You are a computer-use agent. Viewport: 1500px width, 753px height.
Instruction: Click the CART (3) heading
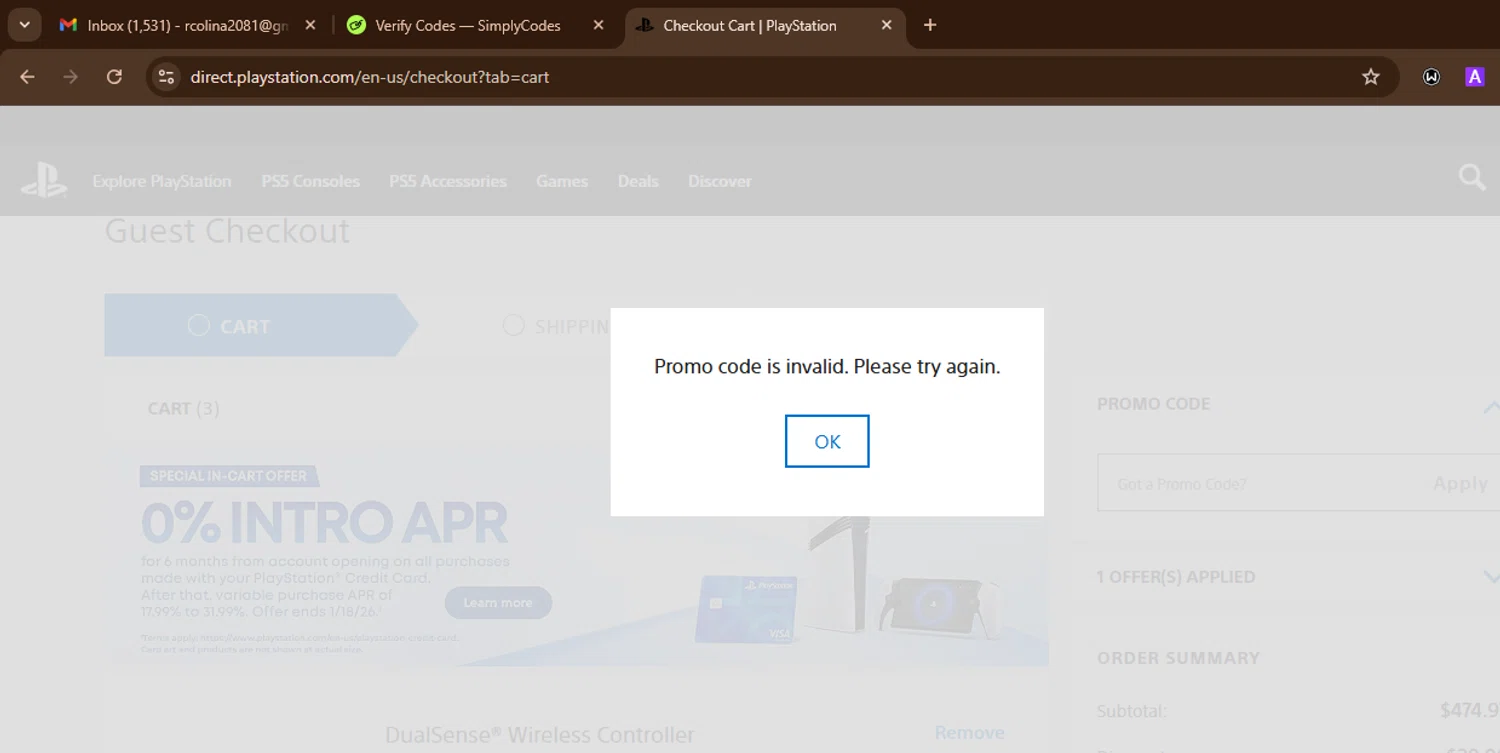point(183,408)
